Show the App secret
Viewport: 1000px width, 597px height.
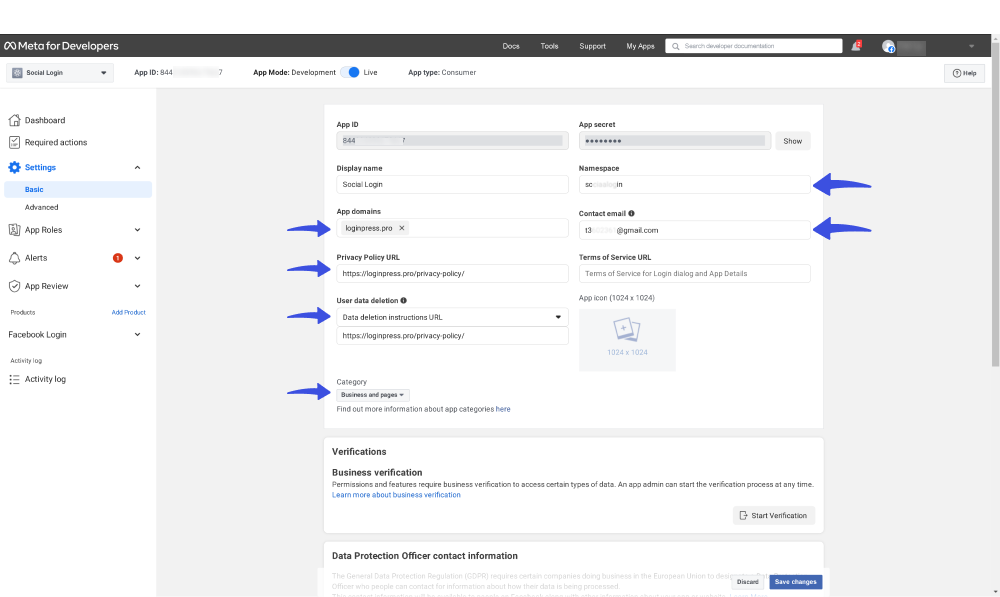point(793,141)
